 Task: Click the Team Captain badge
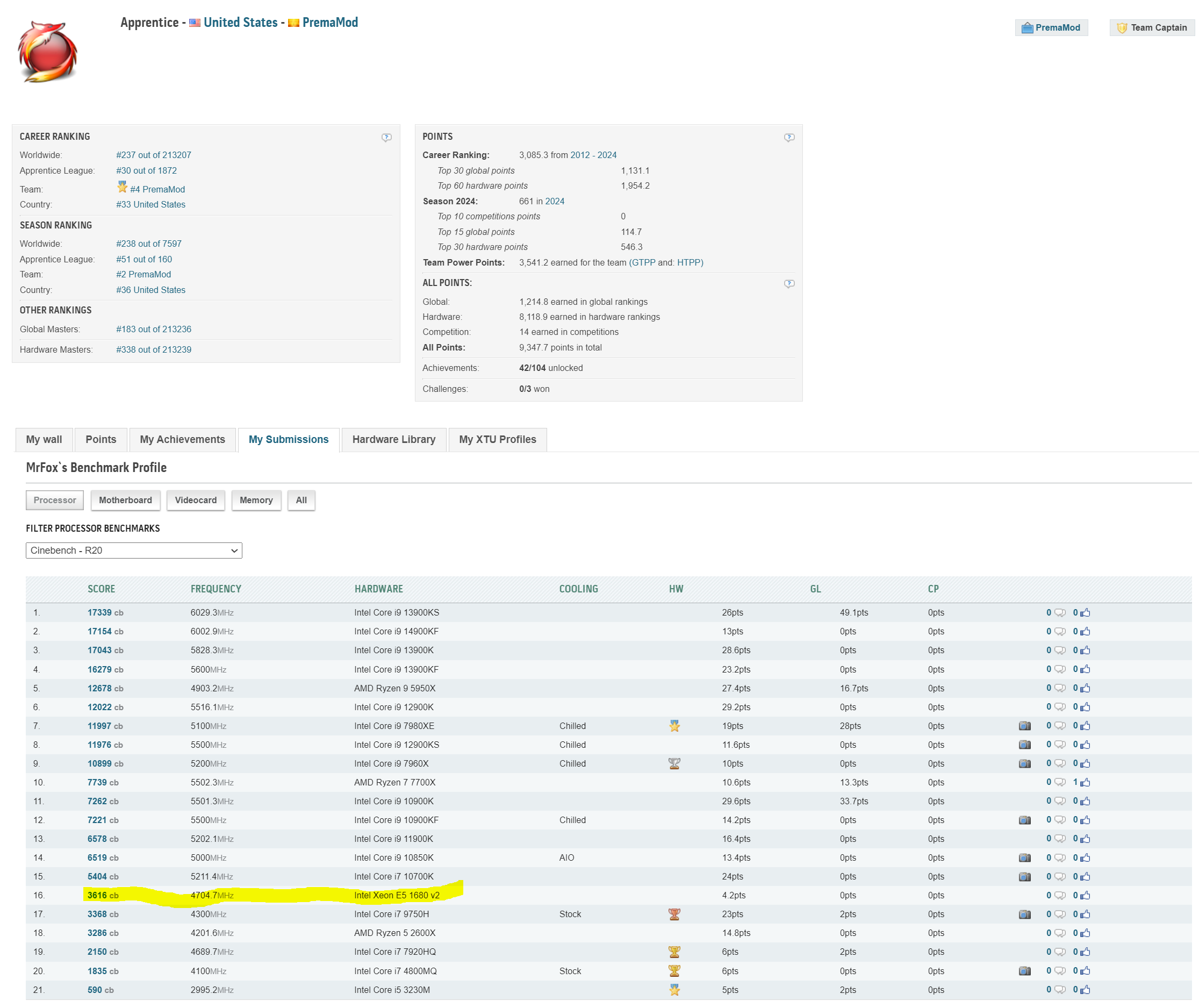[1152, 27]
